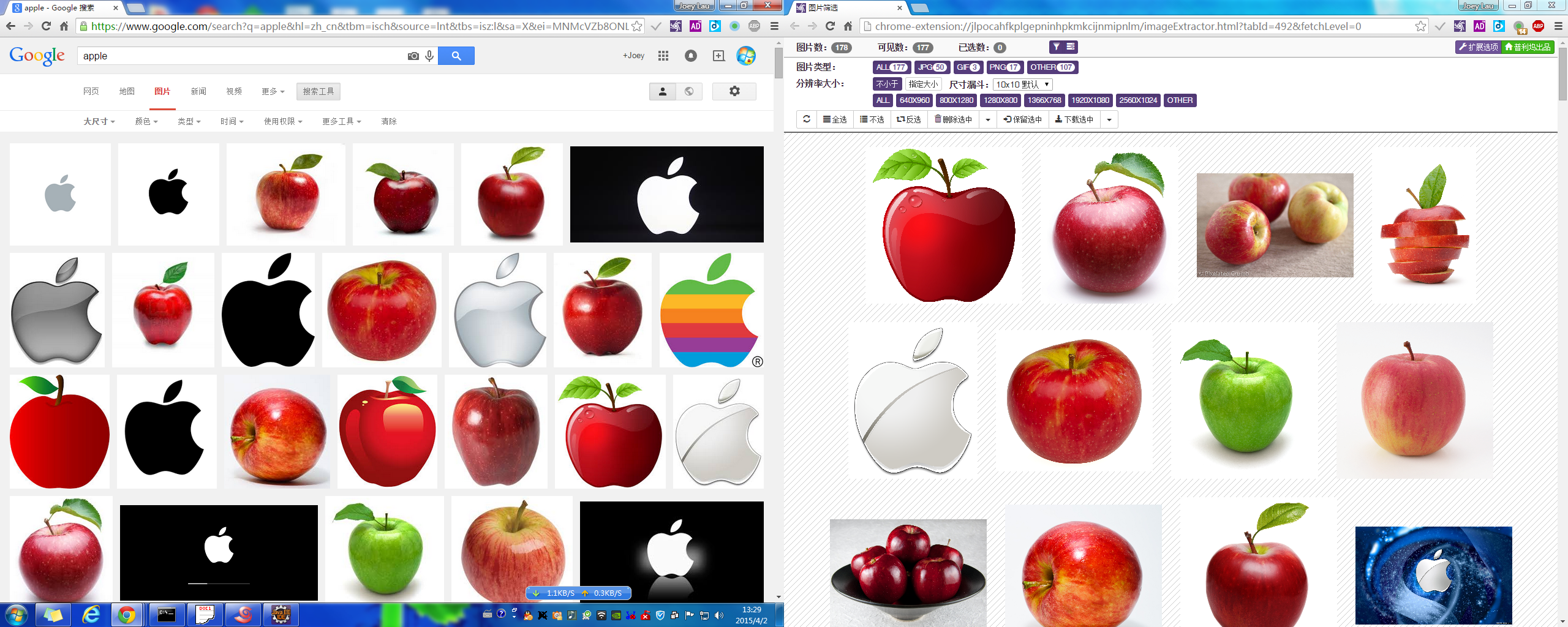Open the rainbow Apple logo thumbnail
Screen dimensions: 1568x627
click(711, 310)
